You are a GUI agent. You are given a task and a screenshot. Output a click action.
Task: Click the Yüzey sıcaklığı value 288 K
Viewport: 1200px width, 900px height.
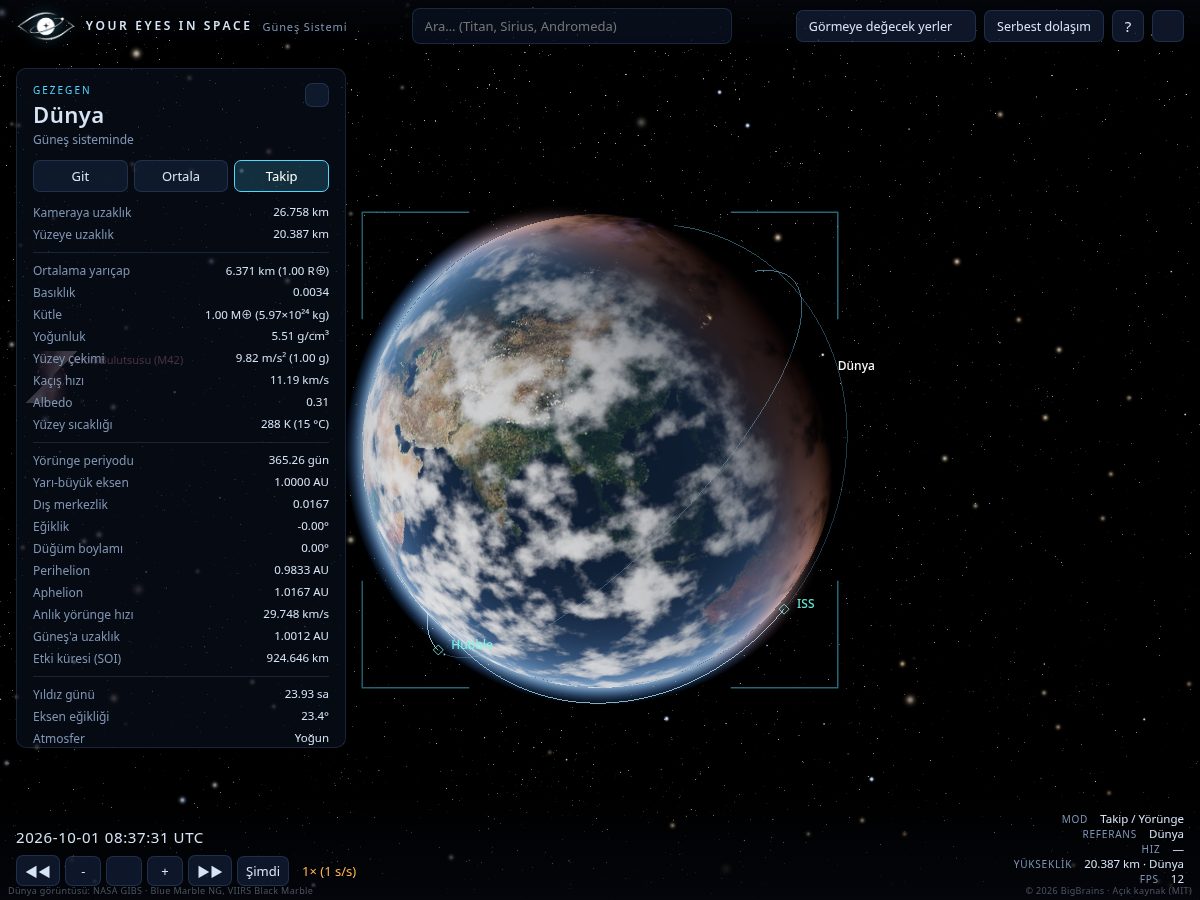click(x=295, y=424)
